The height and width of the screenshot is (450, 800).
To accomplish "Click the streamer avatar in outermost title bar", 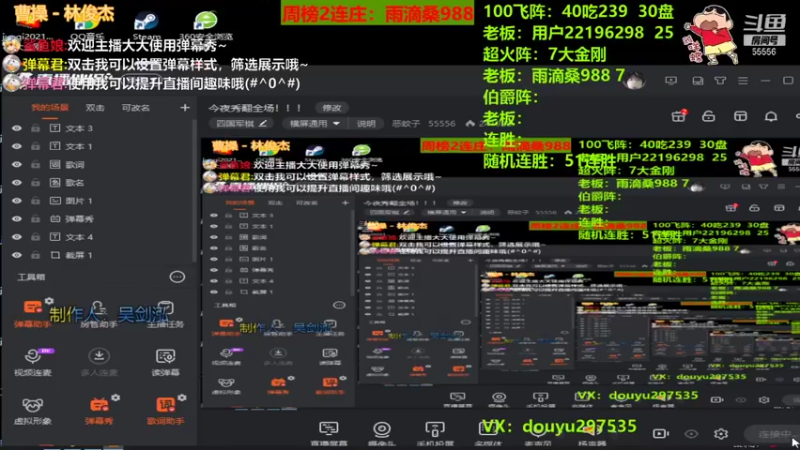I will pos(635,81).
